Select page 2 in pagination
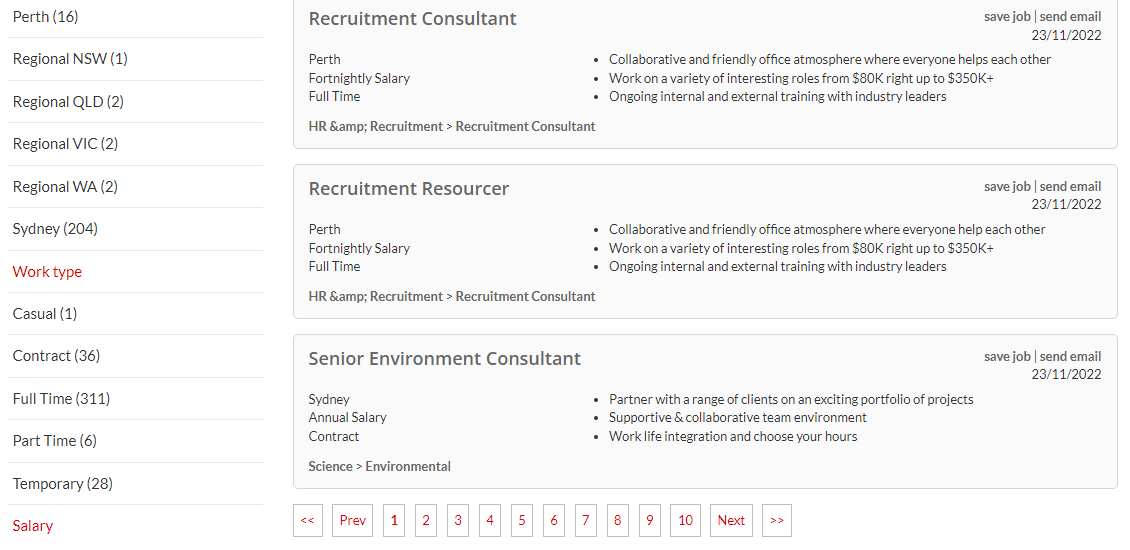 point(426,520)
